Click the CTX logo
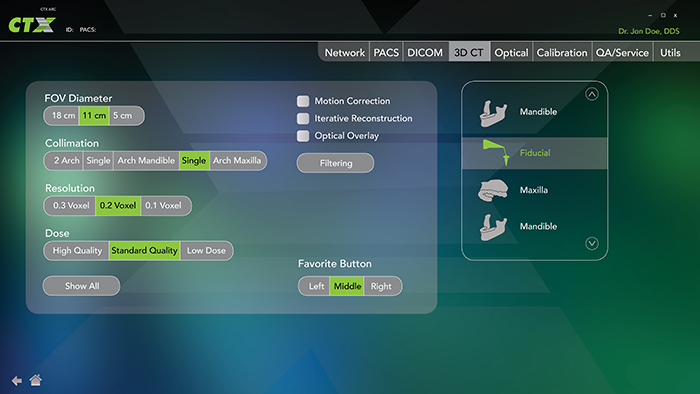Screen dimensions: 700x394 32,25
